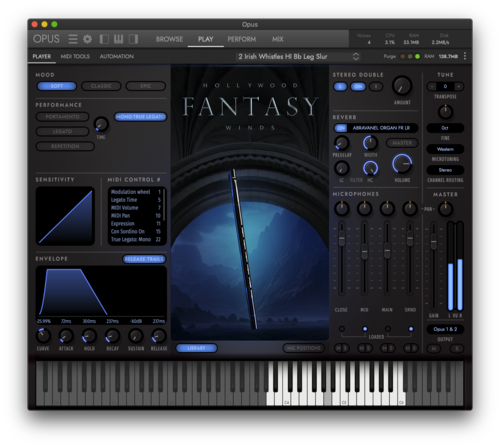
Task: Solo the Close microphone with S
Action: click(x=346, y=348)
